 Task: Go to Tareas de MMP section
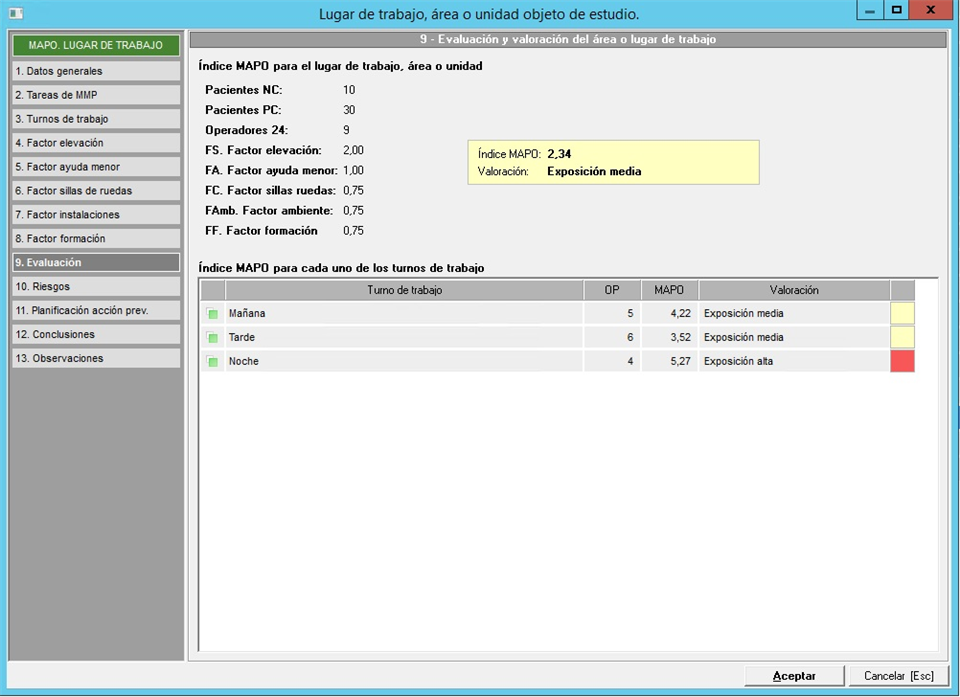click(x=95, y=95)
